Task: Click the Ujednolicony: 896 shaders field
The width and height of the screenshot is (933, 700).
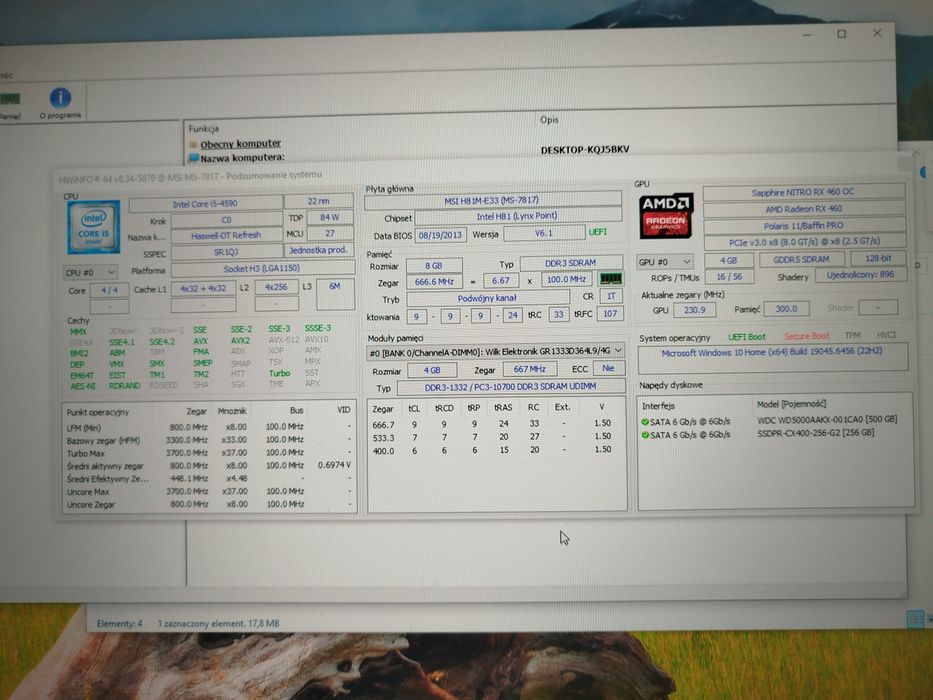Action: (x=860, y=275)
